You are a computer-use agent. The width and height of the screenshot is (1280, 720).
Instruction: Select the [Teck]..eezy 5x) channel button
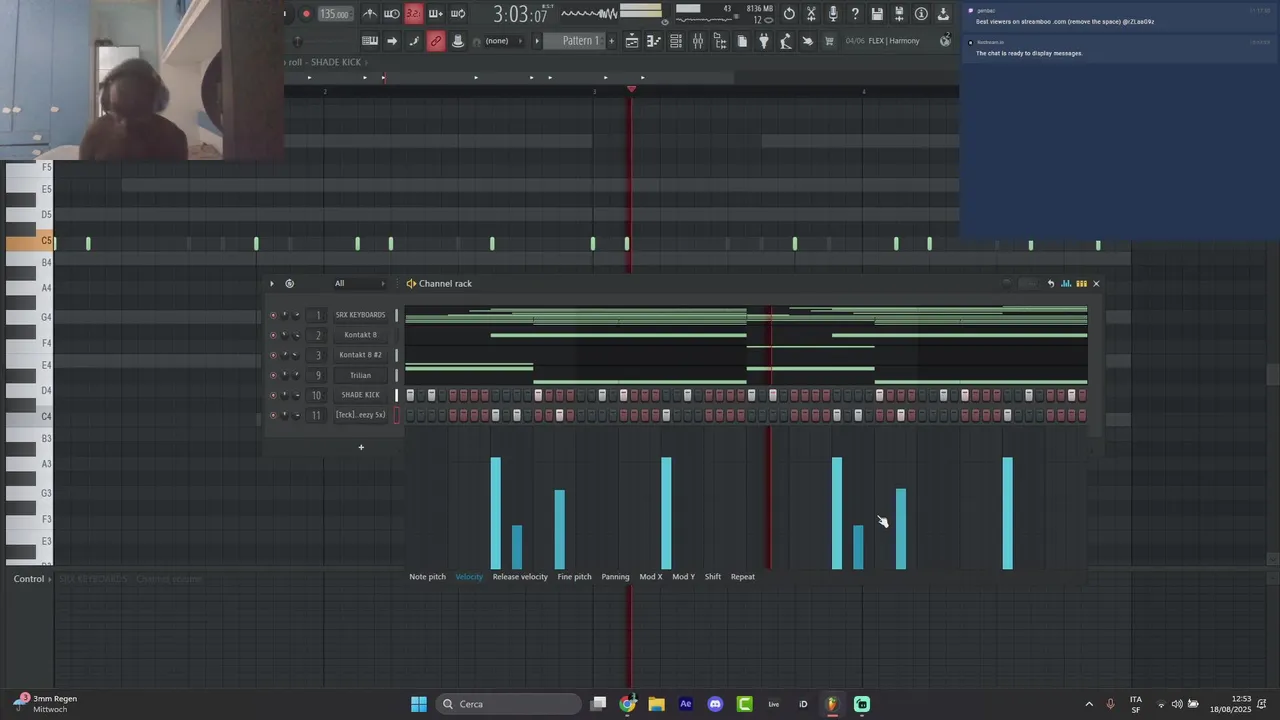pos(360,415)
